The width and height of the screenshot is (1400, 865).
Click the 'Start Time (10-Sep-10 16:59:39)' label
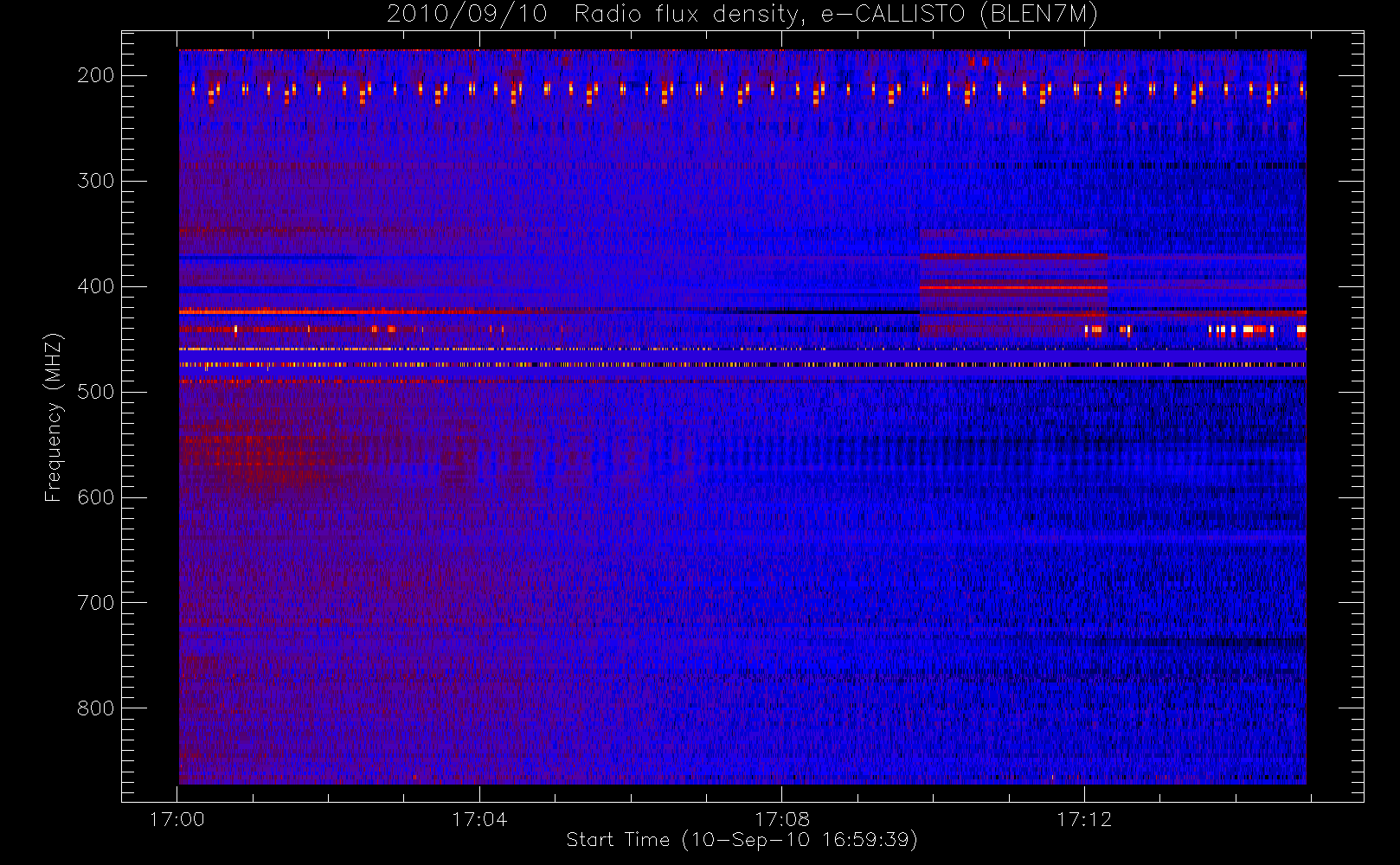coord(742,840)
